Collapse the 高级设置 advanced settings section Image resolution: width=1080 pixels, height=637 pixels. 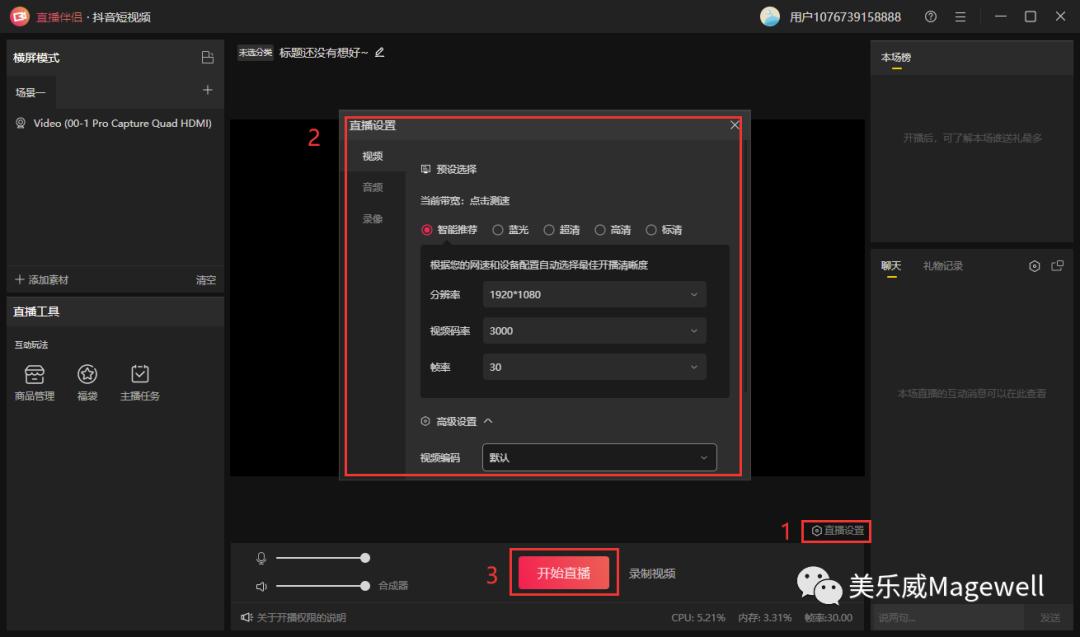[x=489, y=421]
